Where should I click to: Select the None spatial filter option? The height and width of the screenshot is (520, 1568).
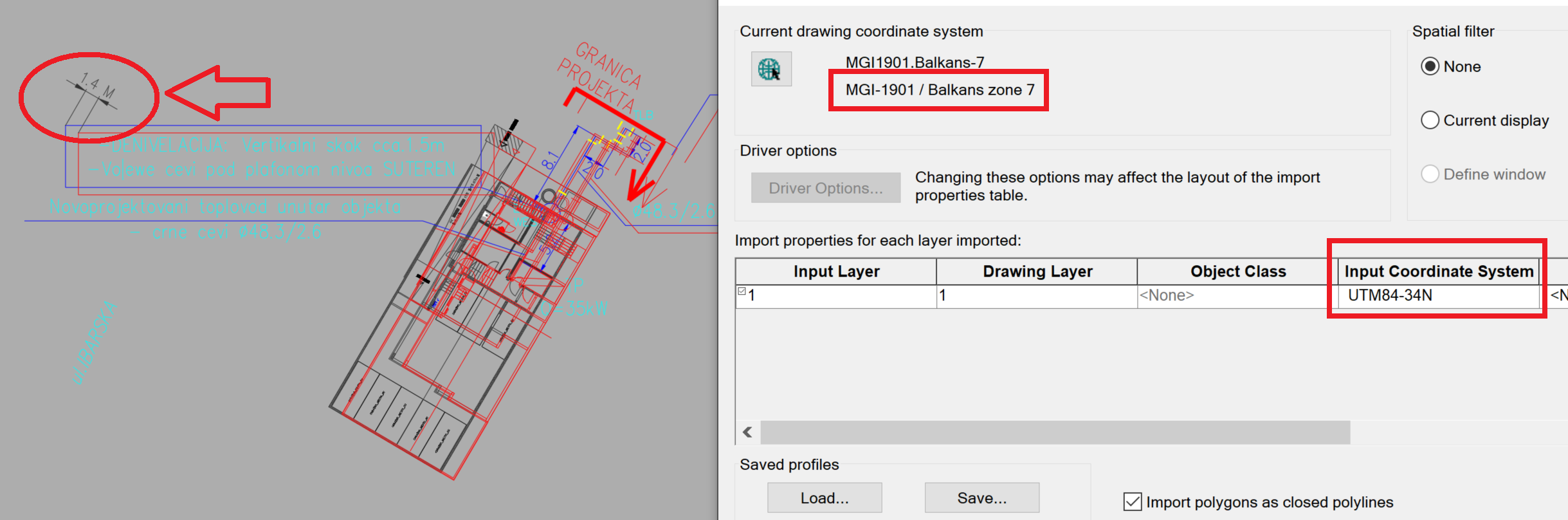pos(1430,66)
